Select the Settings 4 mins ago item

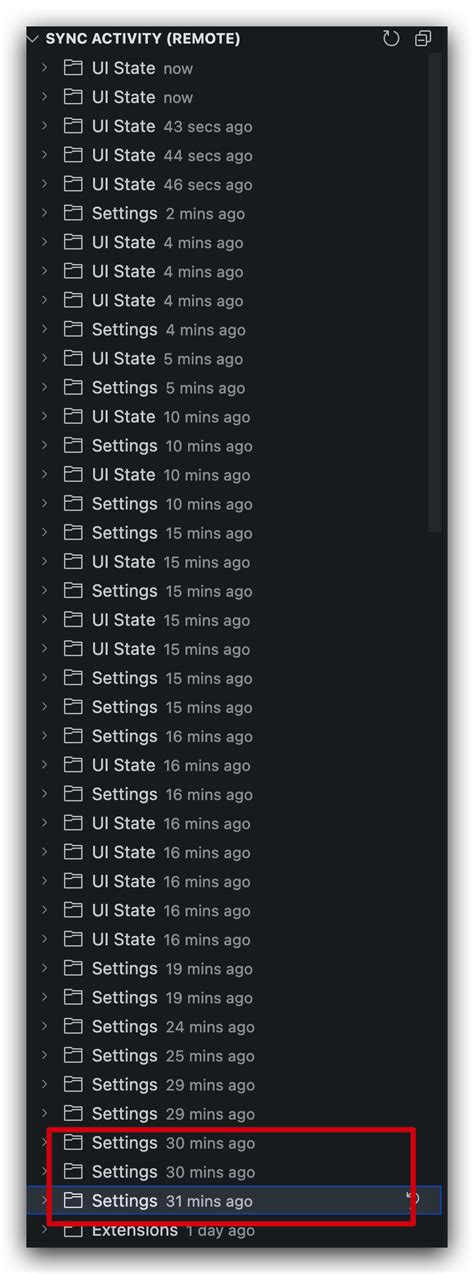pos(234,329)
